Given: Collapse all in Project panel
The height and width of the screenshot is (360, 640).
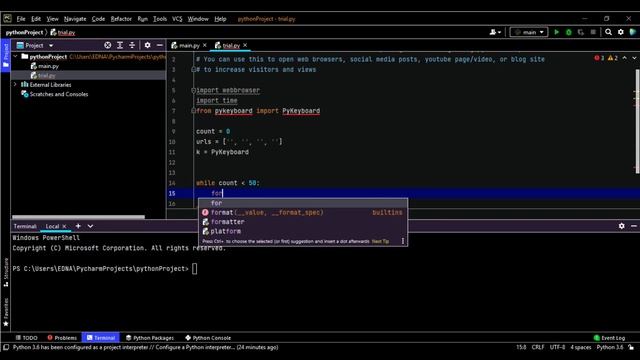Looking at the screenshot, I should tap(132, 45).
